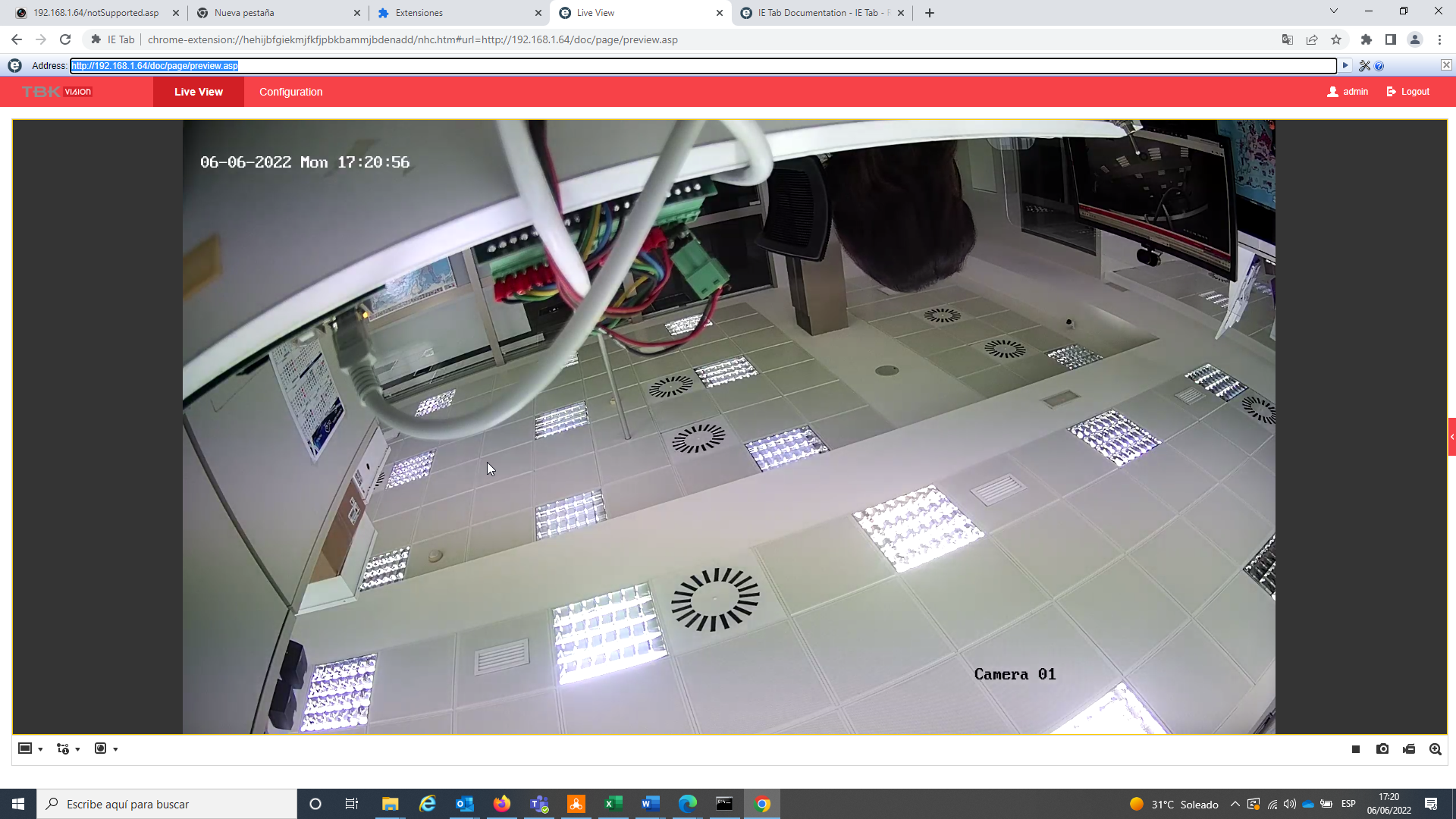Click the window division layout icon
Image resolution: width=1456 pixels, height=819 pixels.
click(25, 748)
